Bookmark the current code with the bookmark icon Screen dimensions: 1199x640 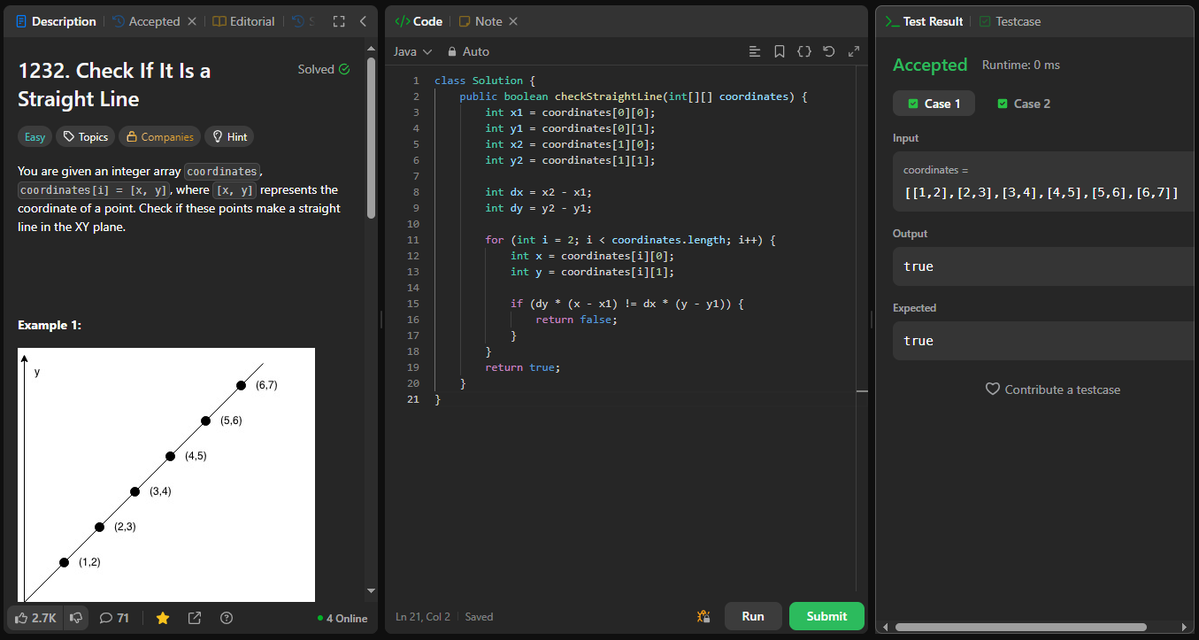779,51
